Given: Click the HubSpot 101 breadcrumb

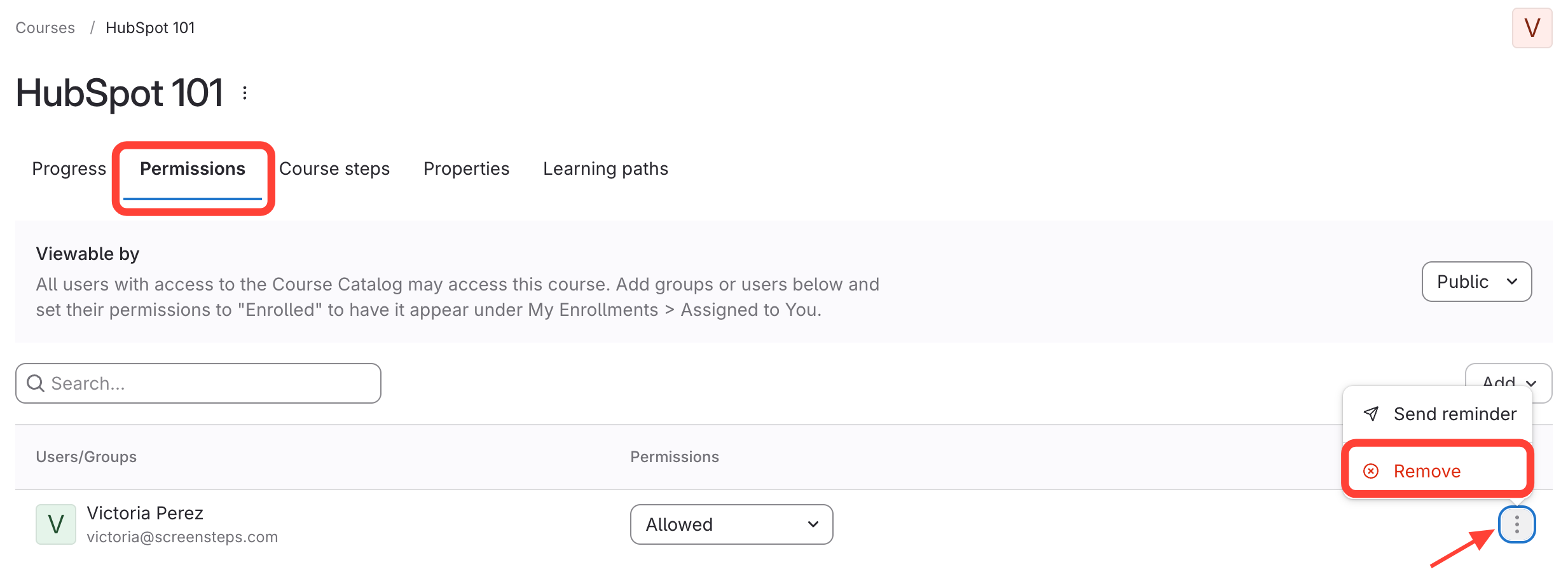Looking at the screenshot, I should pos(150,28).
